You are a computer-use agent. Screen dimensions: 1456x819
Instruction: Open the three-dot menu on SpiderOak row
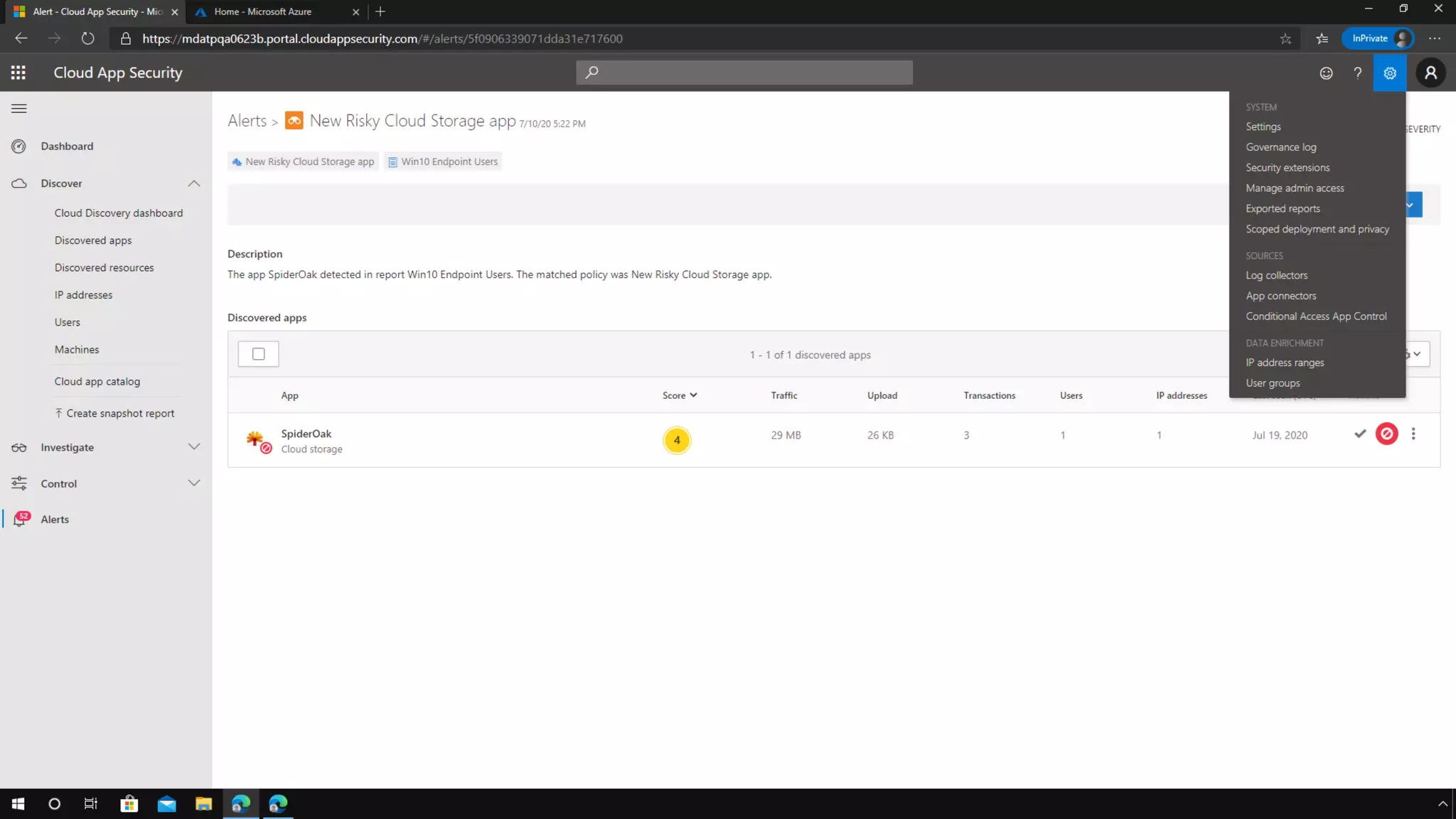point(1413,434)
